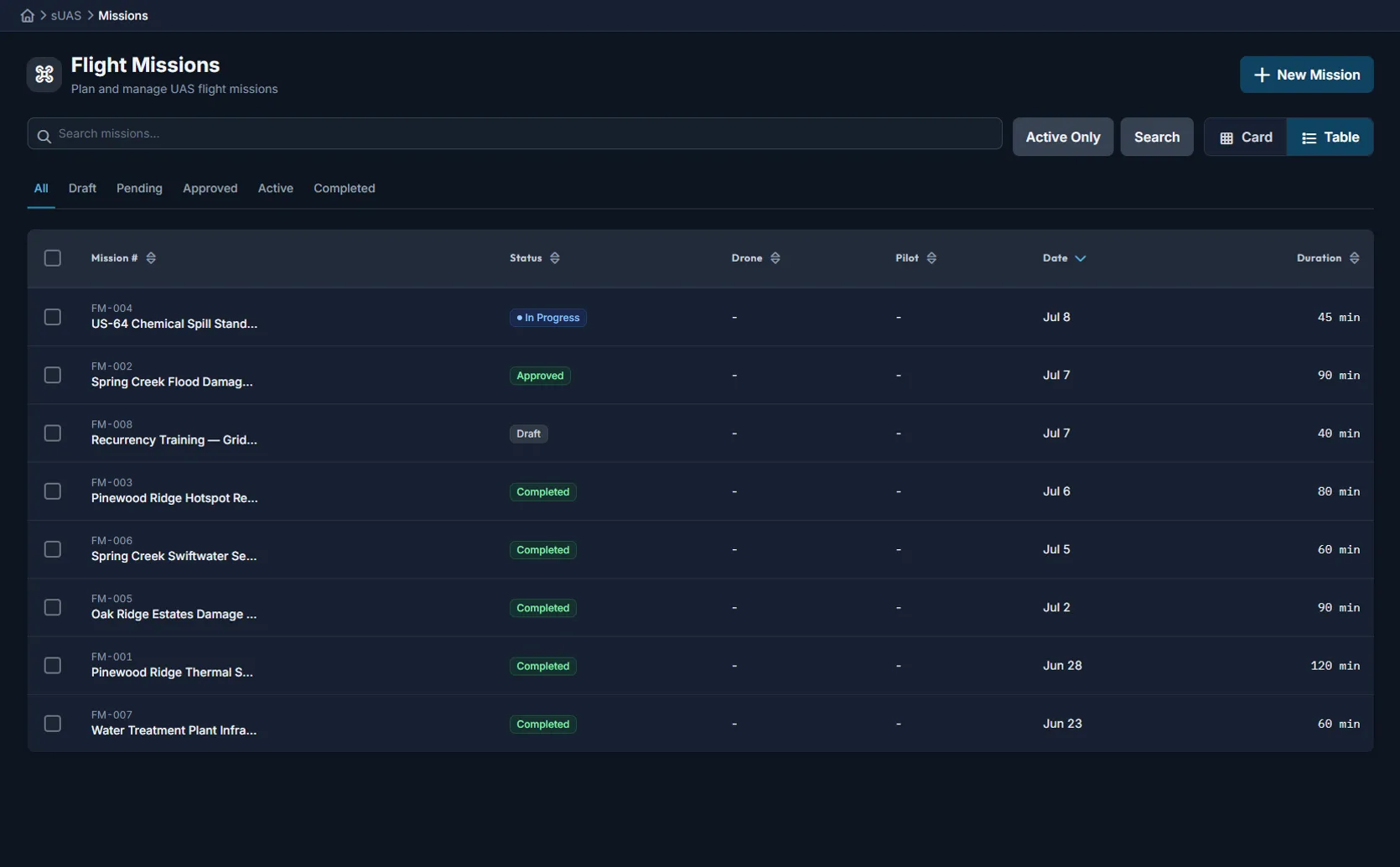The height and width of the screenshot is (867, 1400).
Task: Toggle the Active Only filter
Action: [1063, 137]
